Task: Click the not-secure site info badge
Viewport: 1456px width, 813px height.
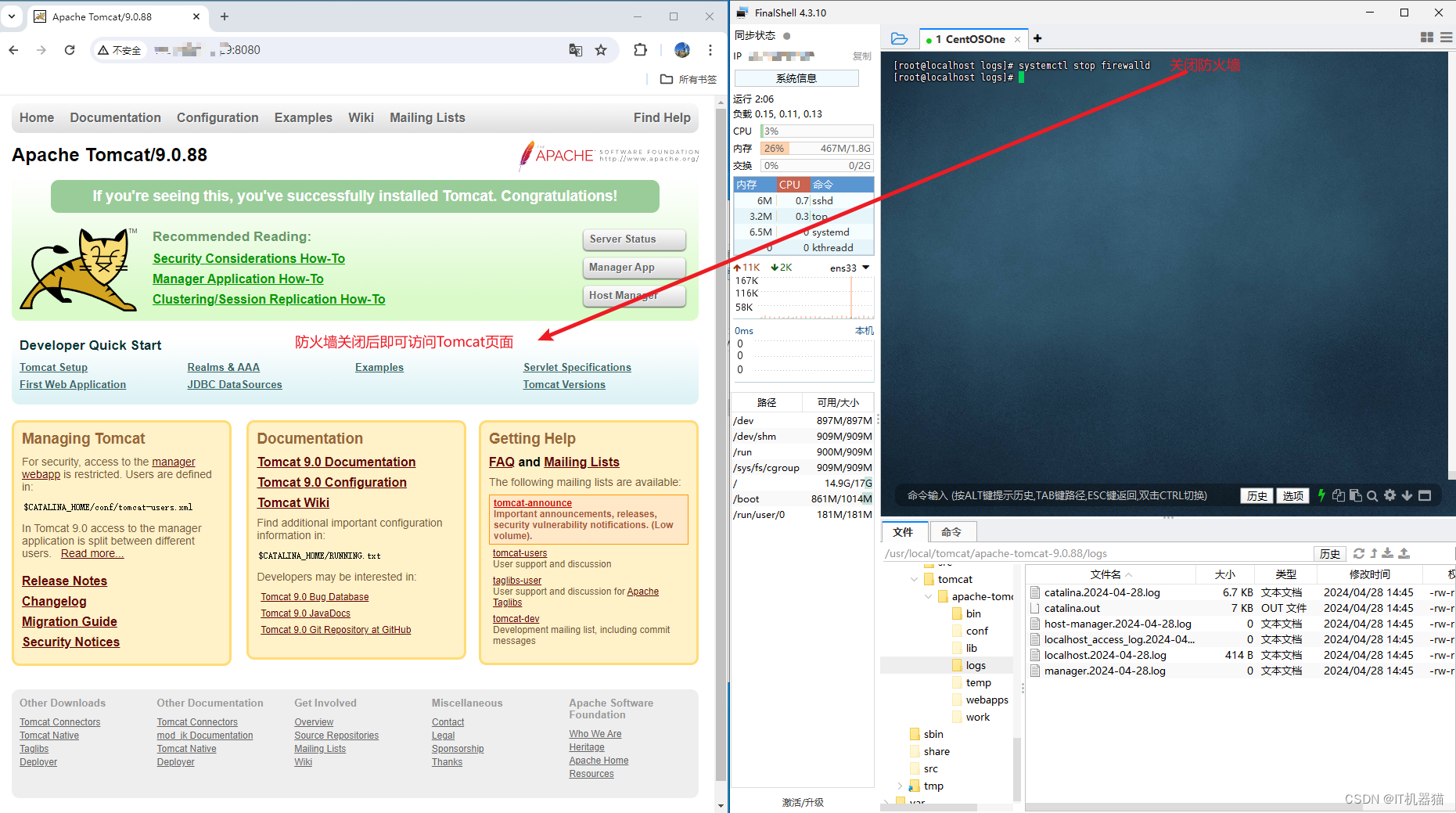Action: [x=120, y=50]
